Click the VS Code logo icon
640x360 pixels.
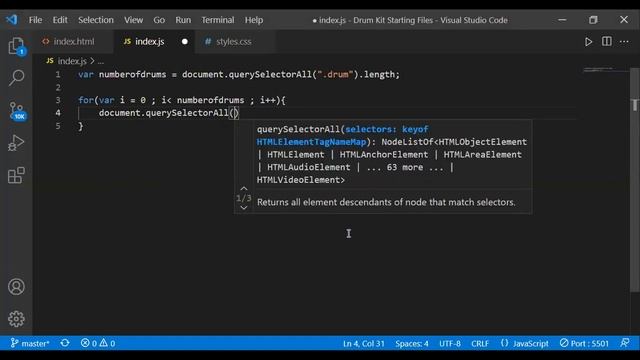[x=11, y=20]
